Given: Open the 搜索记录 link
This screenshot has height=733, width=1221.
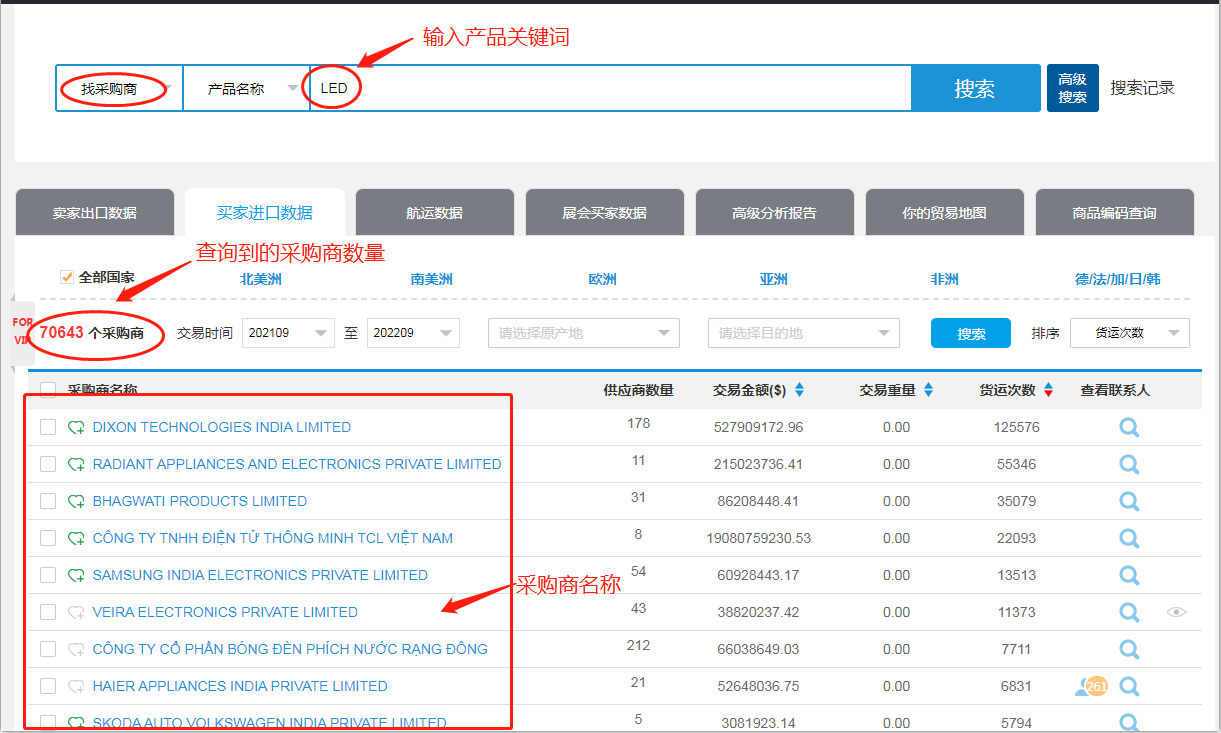Looking at the screenshot, I should (1142, 88).
